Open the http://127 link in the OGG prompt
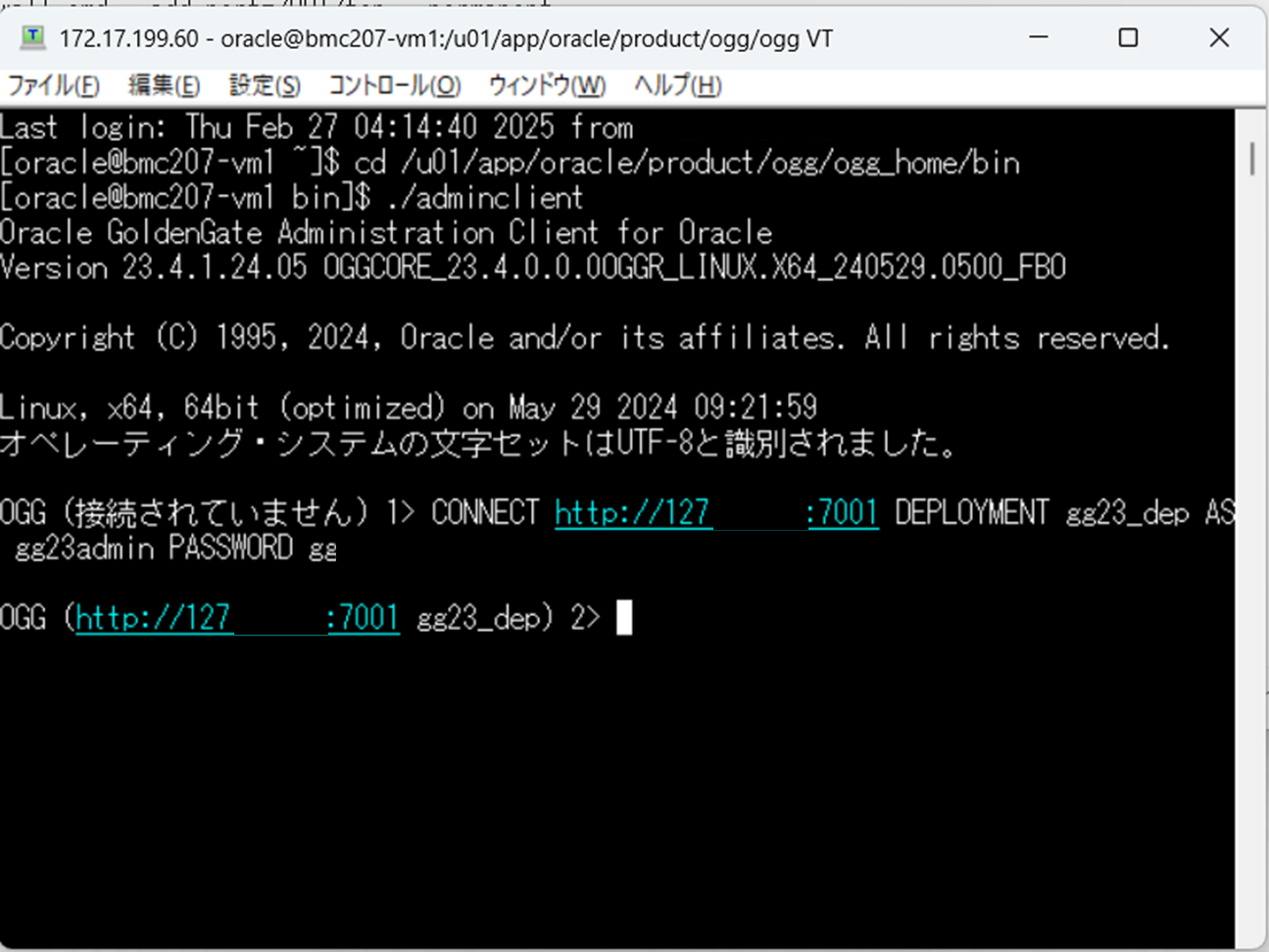This screenshot has width=1269, height=952. [x=154, y=618]
